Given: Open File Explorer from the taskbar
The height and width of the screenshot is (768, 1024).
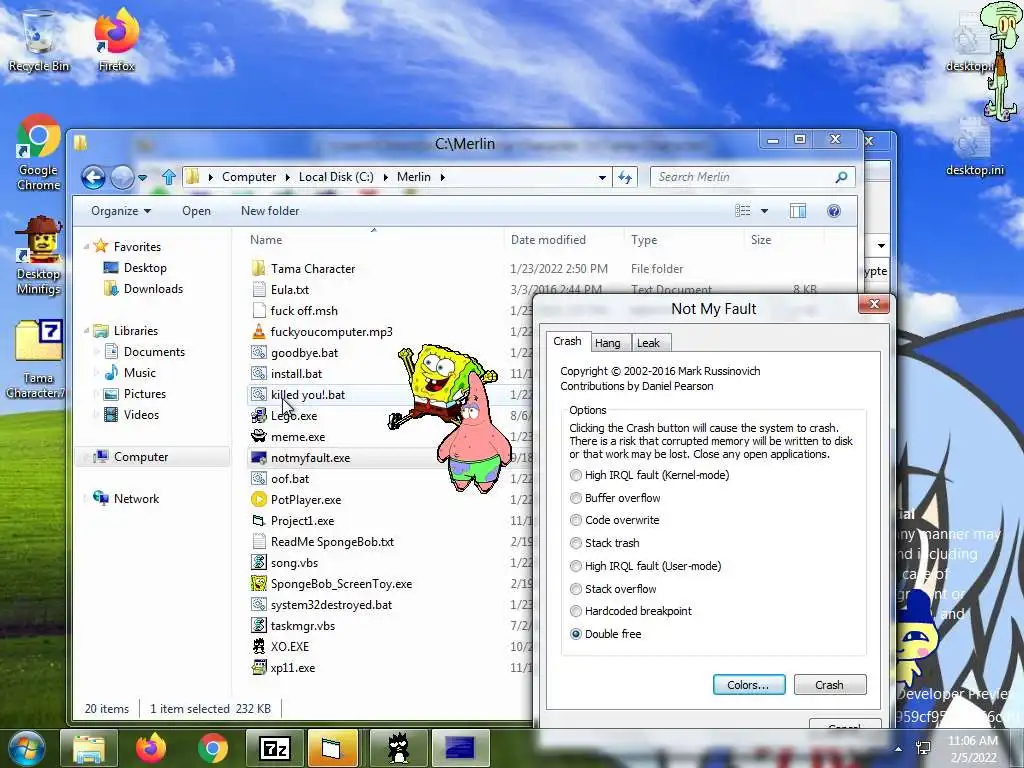Looking at the screenshot, I should click(x=89, y=749).
